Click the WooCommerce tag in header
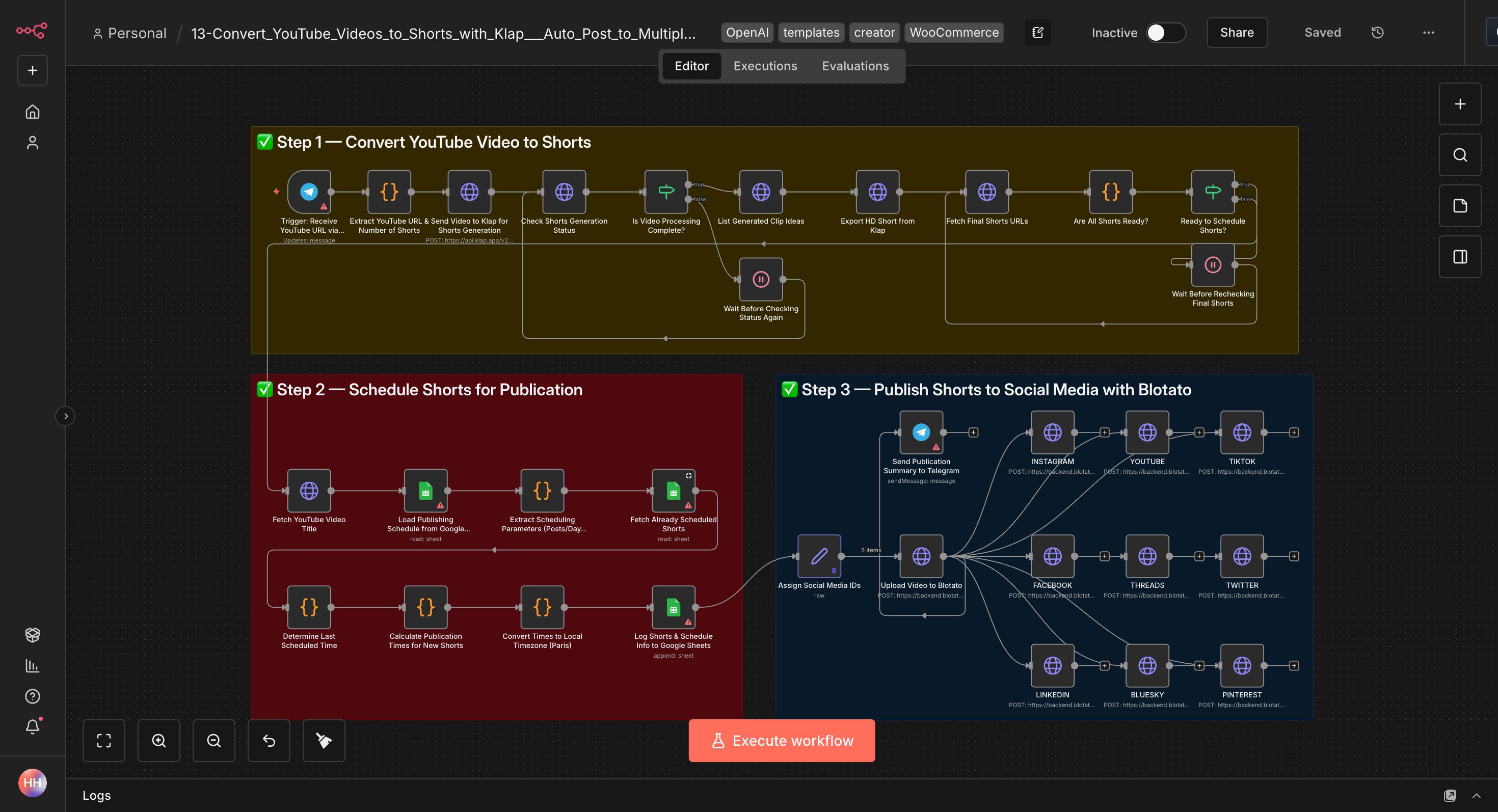1498x812 pixels. pos(954,33)
